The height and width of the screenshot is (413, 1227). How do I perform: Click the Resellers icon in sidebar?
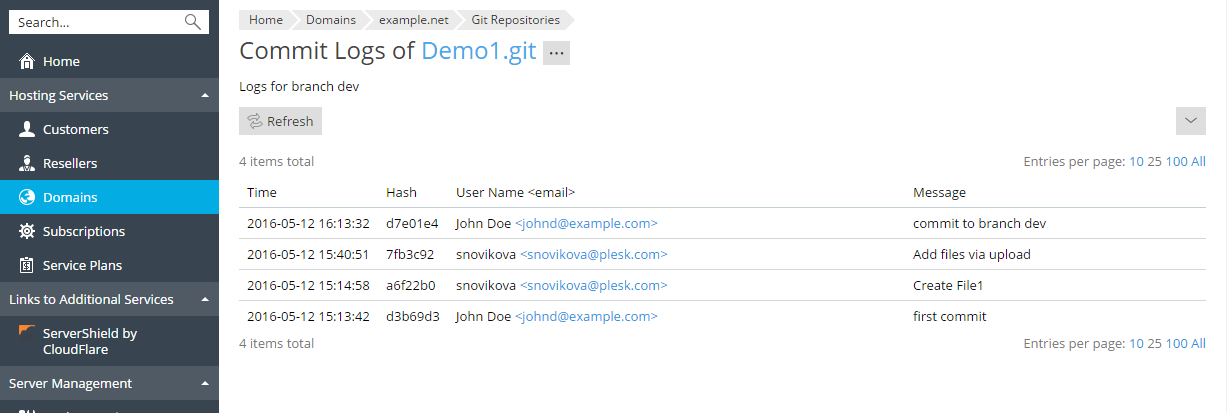27,163
